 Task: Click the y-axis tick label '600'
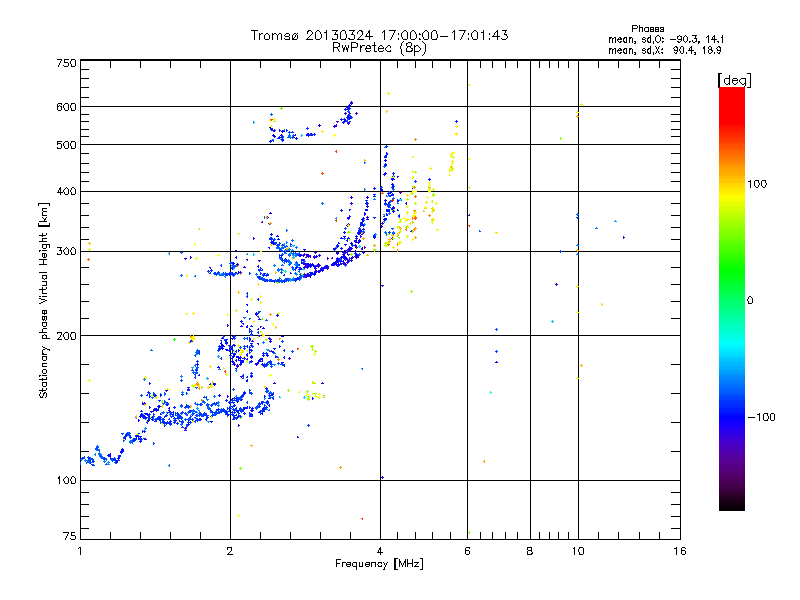[66, 107]
